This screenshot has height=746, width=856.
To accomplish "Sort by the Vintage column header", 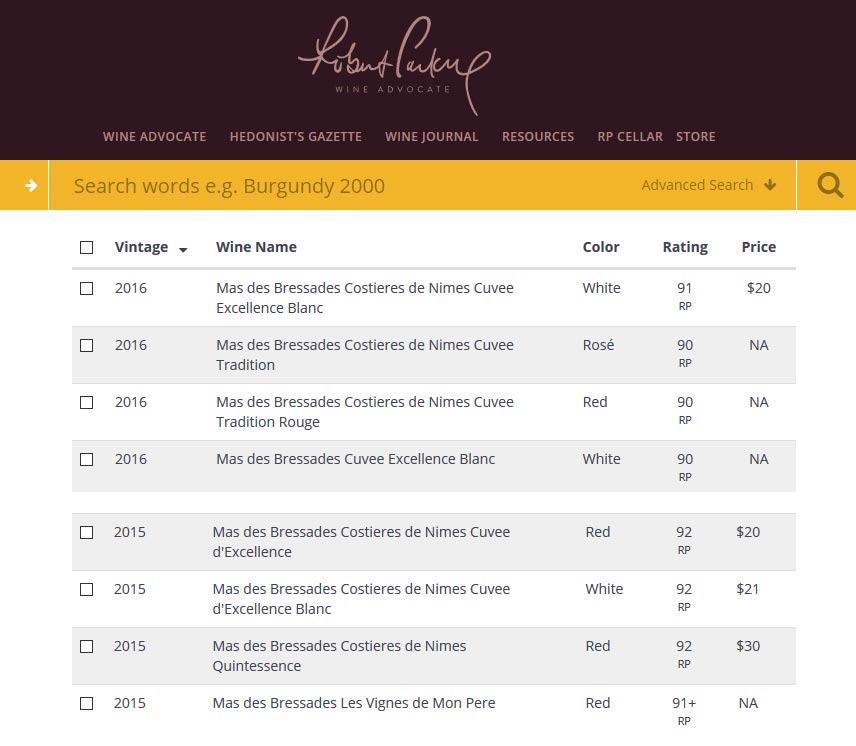I will (141, 247).
